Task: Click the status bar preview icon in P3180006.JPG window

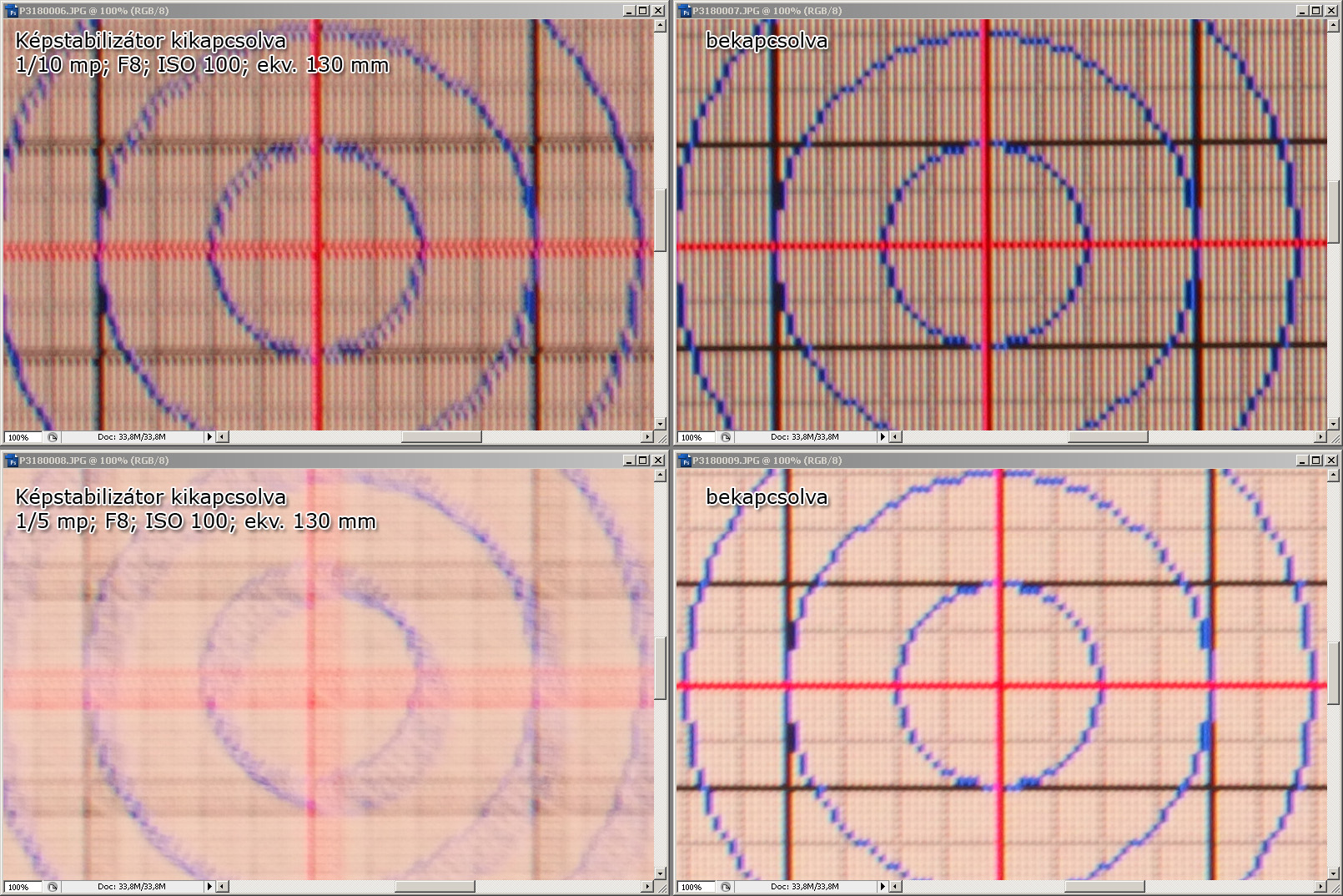Action: coord(53,437)
